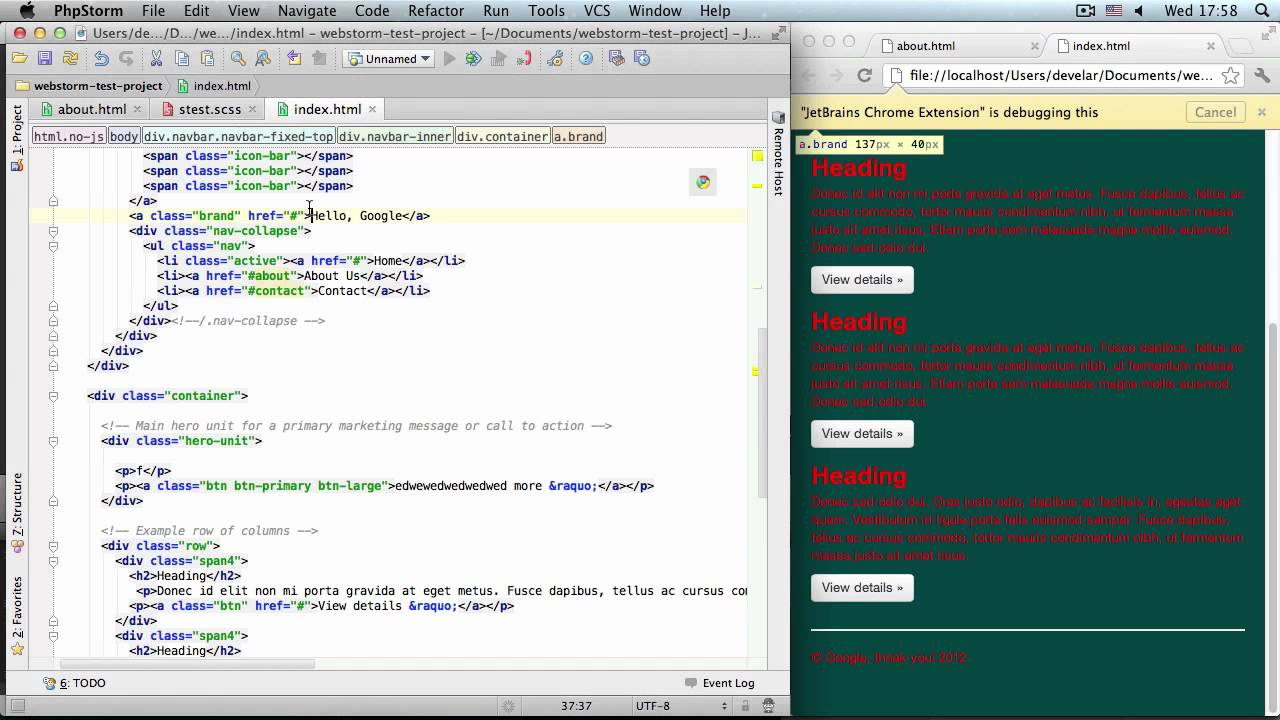Click the Chrome address bar URL
The image size is (1280, 720).
(1060, 75)
